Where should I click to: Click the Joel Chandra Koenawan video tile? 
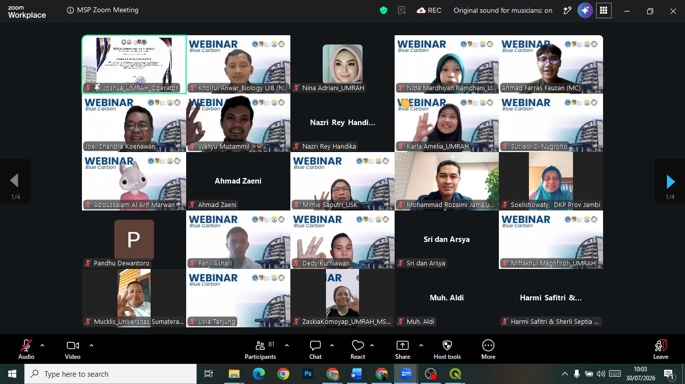click(x=134, y=123)
